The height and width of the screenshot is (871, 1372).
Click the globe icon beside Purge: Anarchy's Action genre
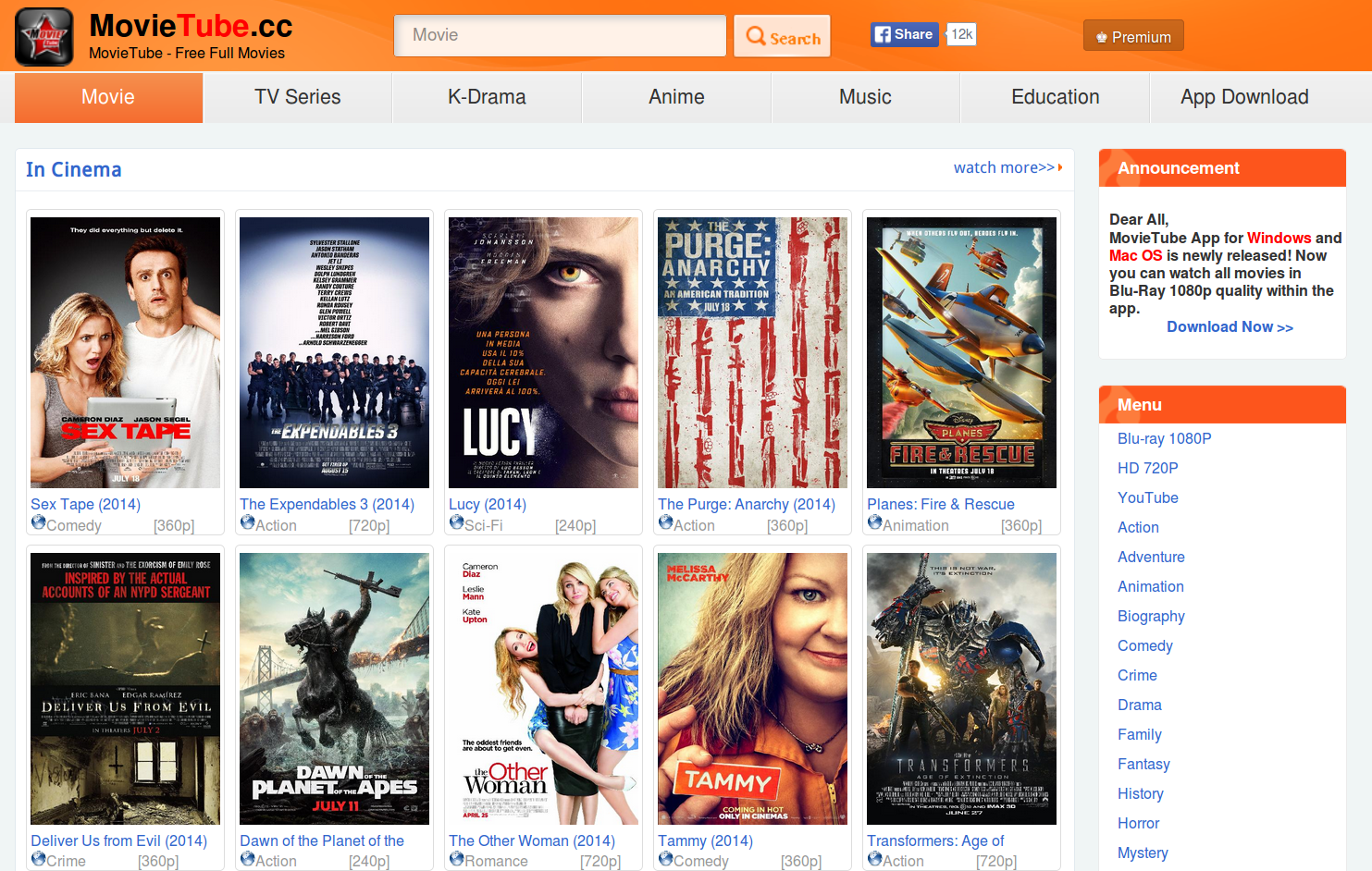pyautogui.click(x=666, y=522)
